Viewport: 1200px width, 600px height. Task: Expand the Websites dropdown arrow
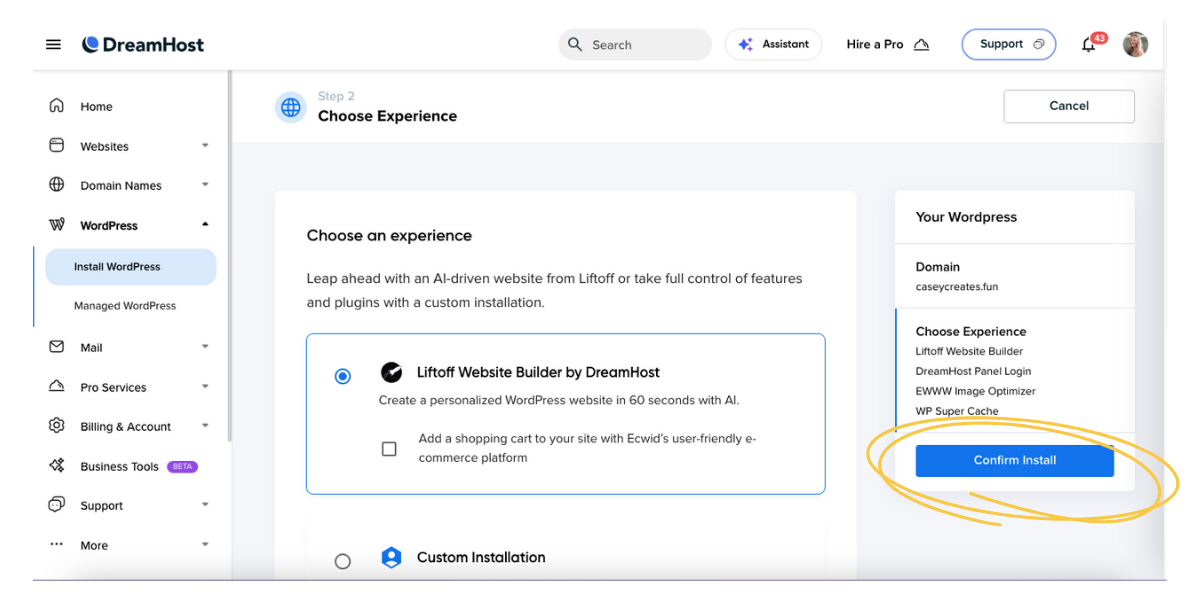205,146
